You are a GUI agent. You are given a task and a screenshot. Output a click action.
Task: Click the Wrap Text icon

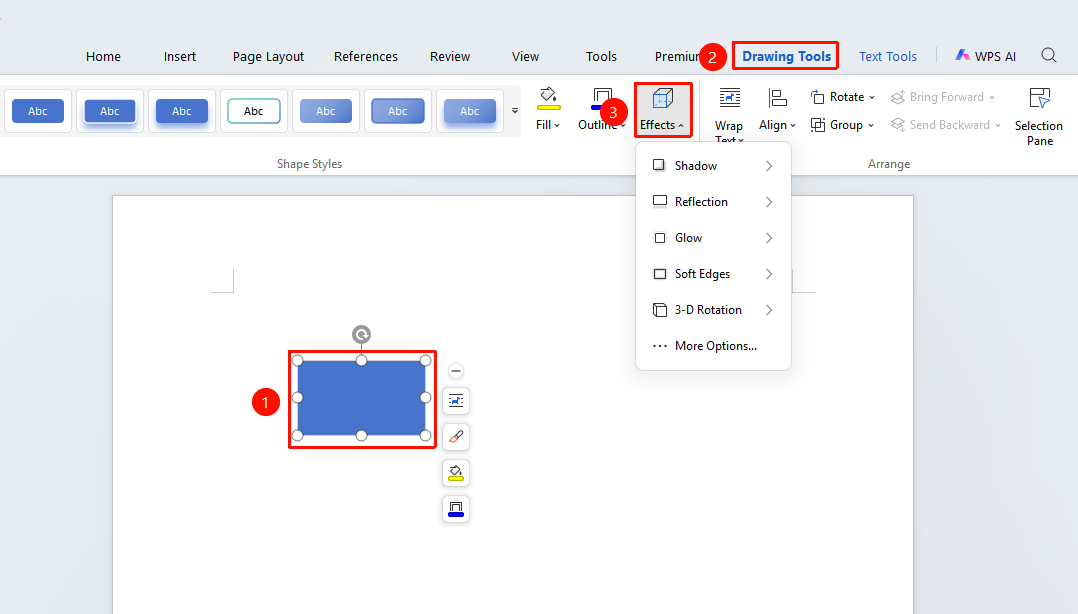tap(729, 98)
